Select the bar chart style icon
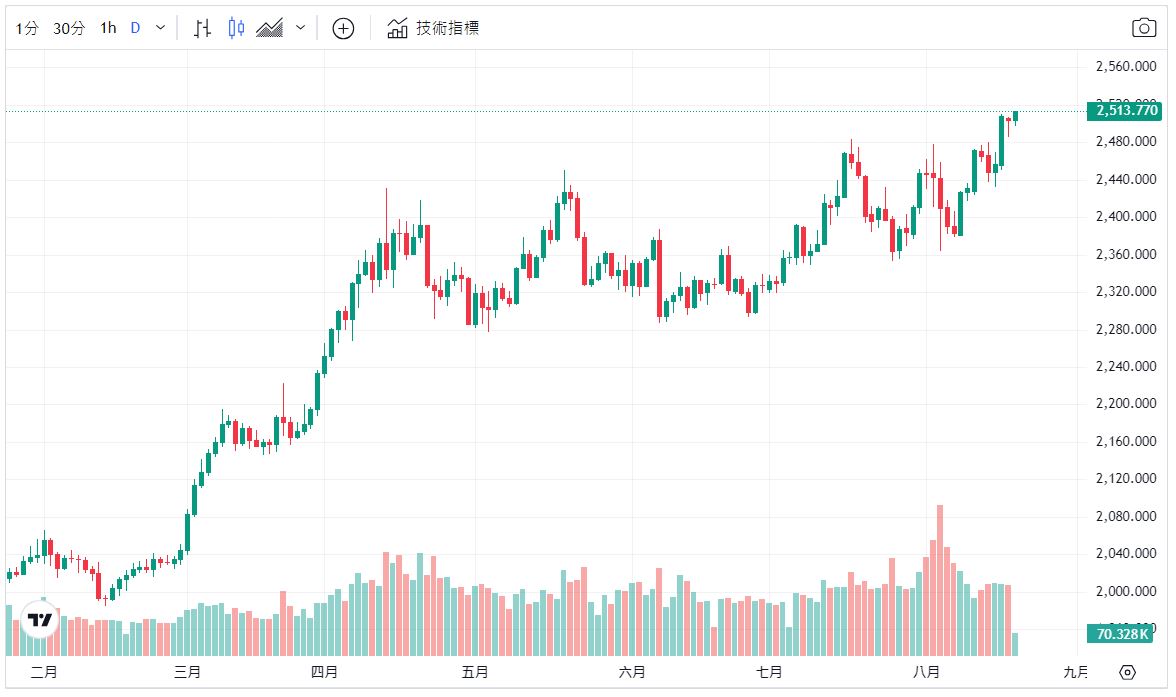The height and width of the screenshot is (697, 1176). click(202, 28)
